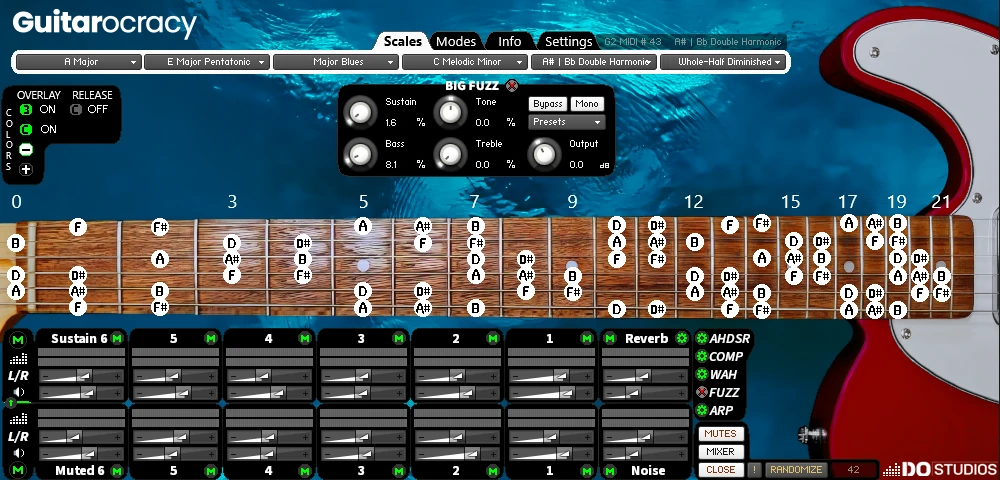Viewport: 1000px width, 480px height.
Task: Click the Bass value 8.1 in Big Fuzz
Action: pos(392,164)
